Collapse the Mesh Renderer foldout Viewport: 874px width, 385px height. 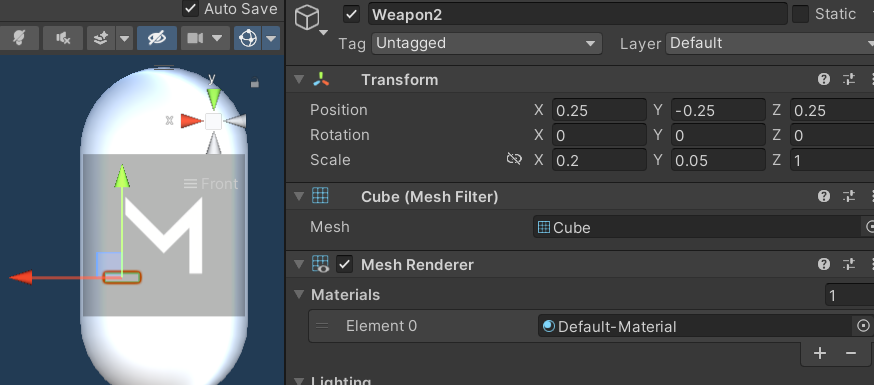(299, 264)
